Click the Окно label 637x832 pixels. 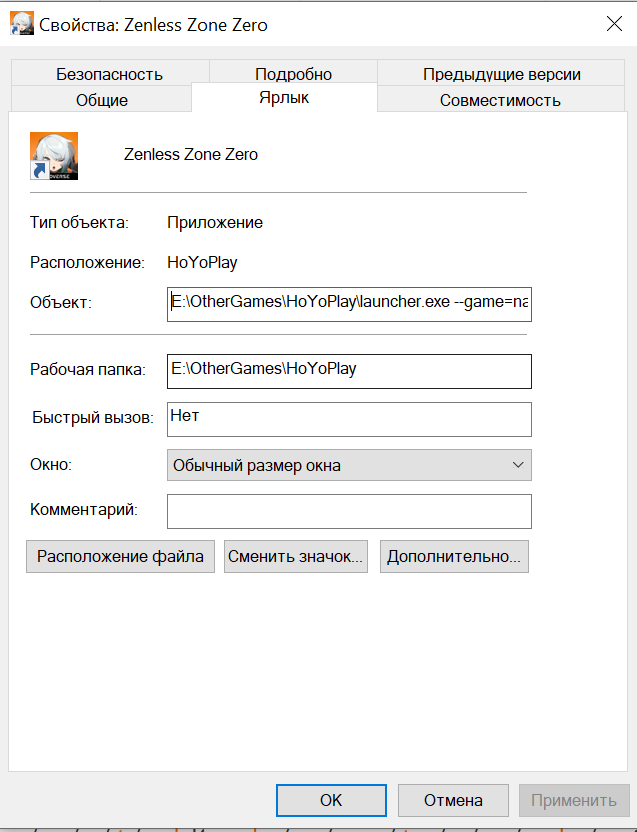point(51,464)
